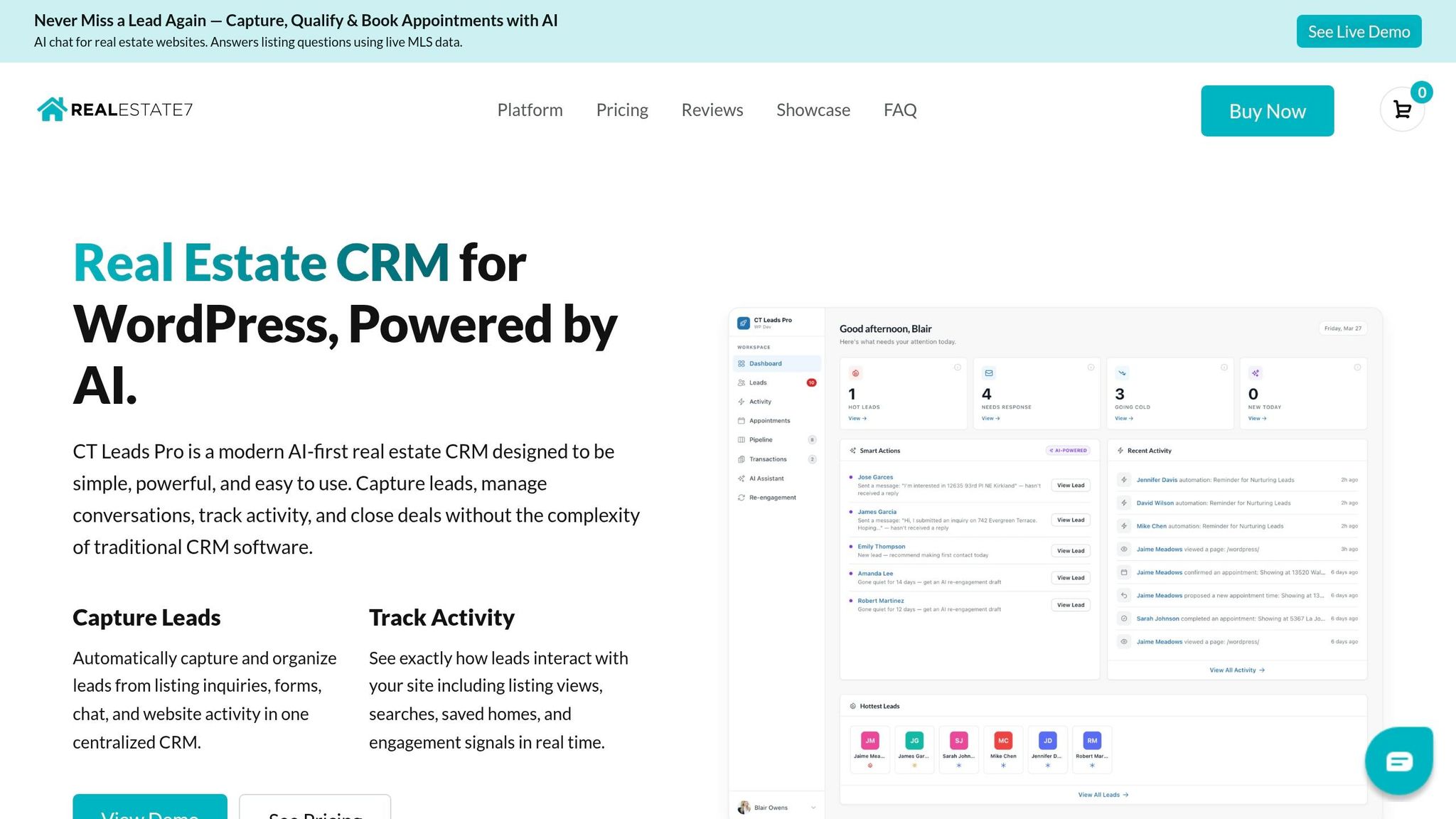Open the shopping cart icon
The image size is (1456, 819).
pyautogui.click(x=1402, y=109)
